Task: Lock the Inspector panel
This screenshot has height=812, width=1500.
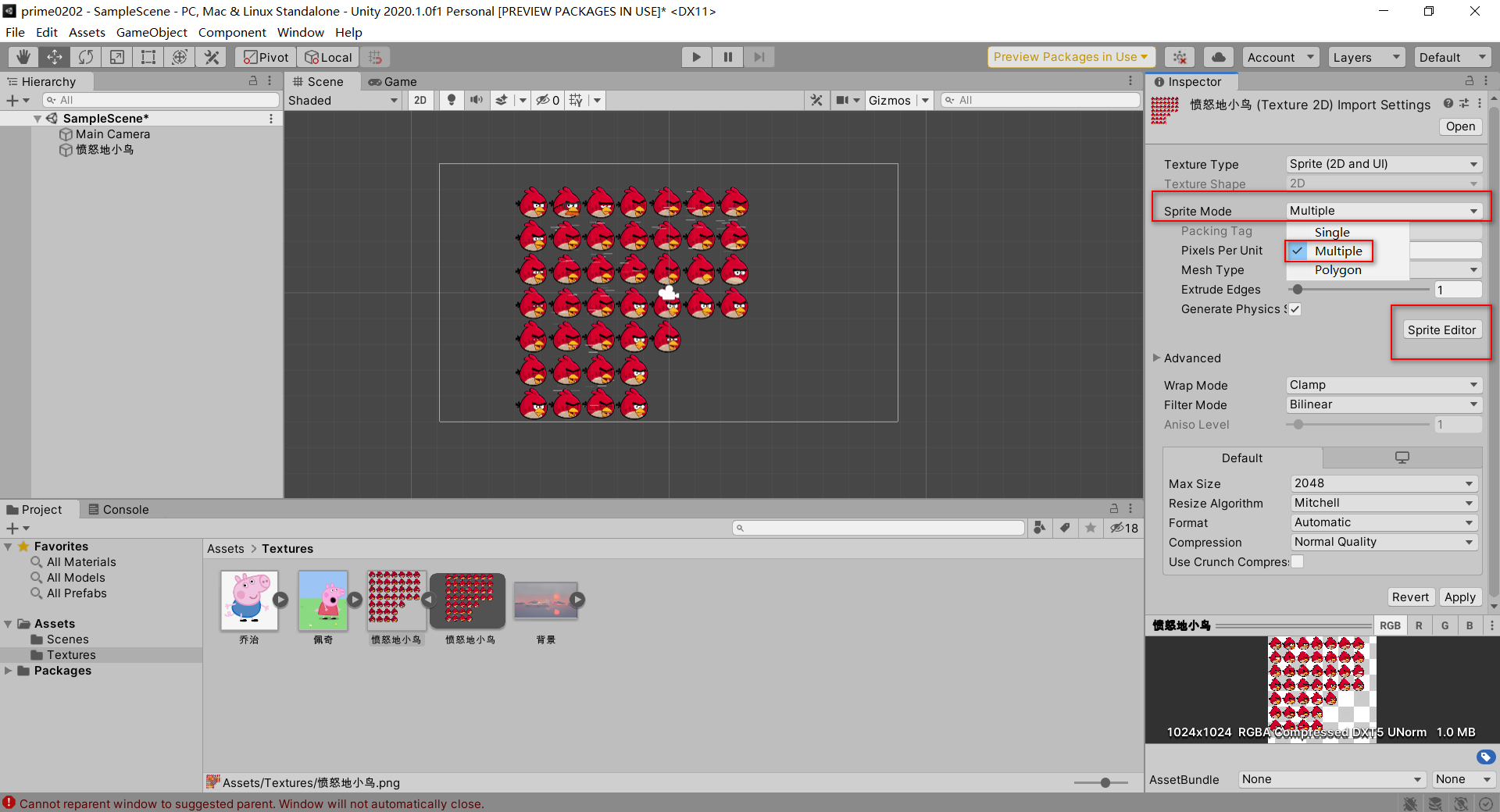Action: click(1469, 81)
